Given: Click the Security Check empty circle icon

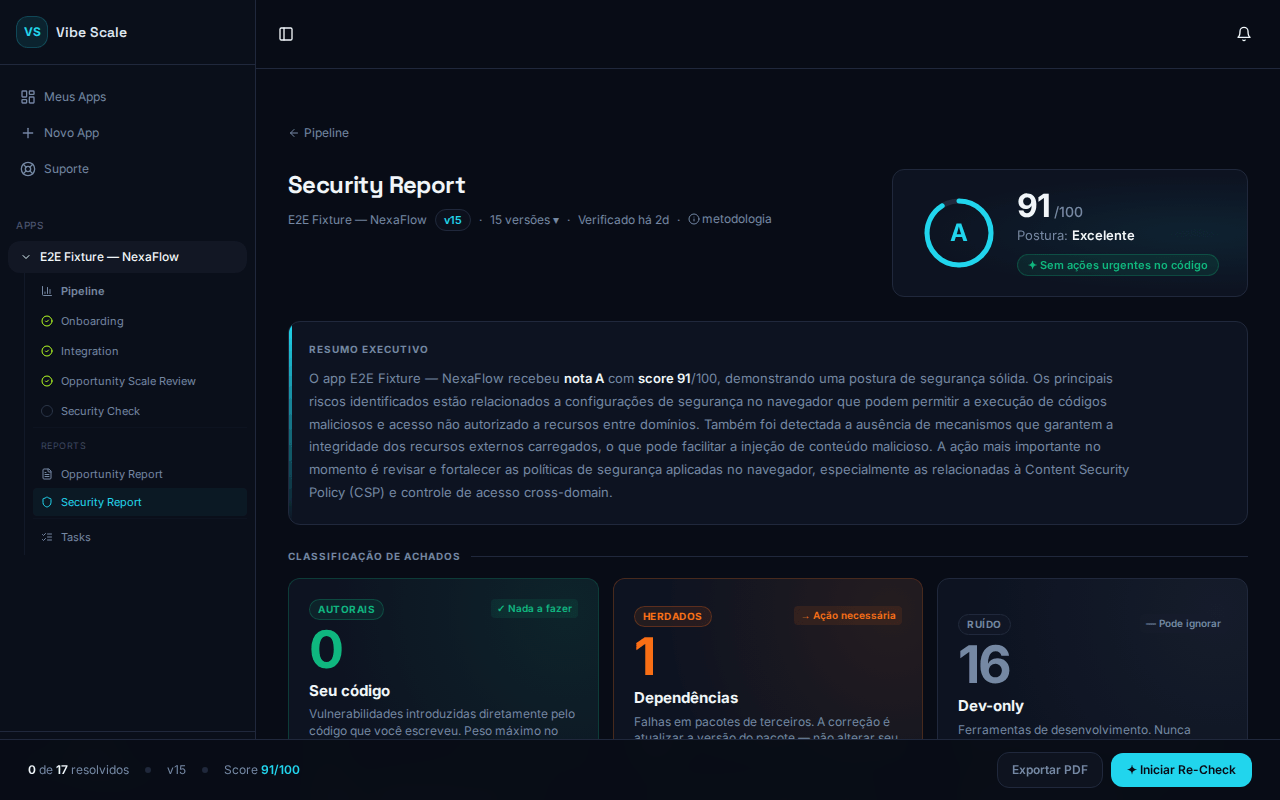Looking at the screenshot, I should click(x=47, y=411).
